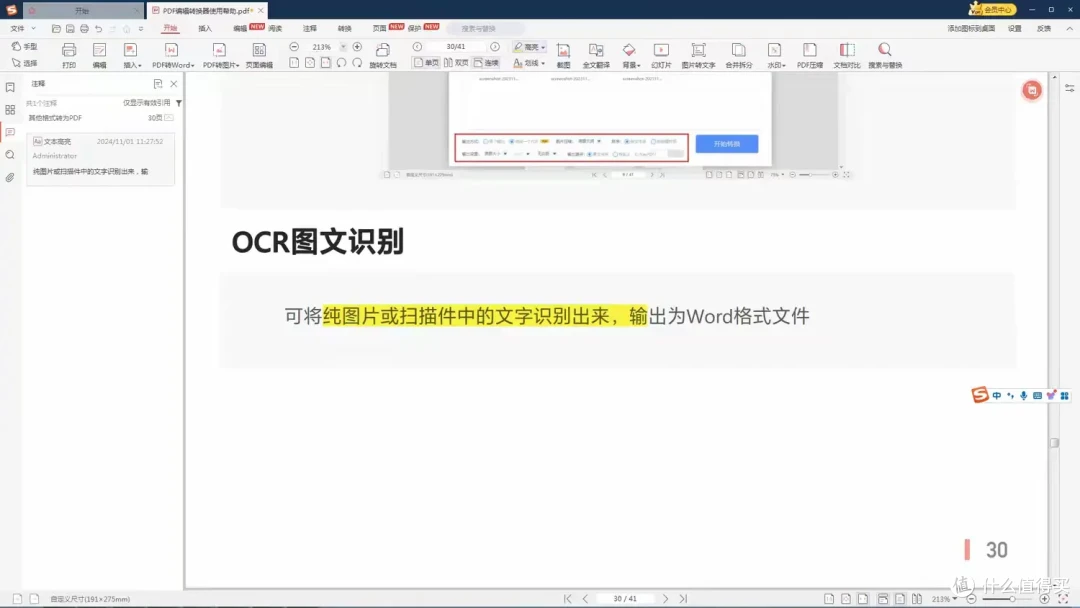Screen dimensions: 1080x608
Task: Open the Underline (划线) dropdown
Action: tap(543, 63)
